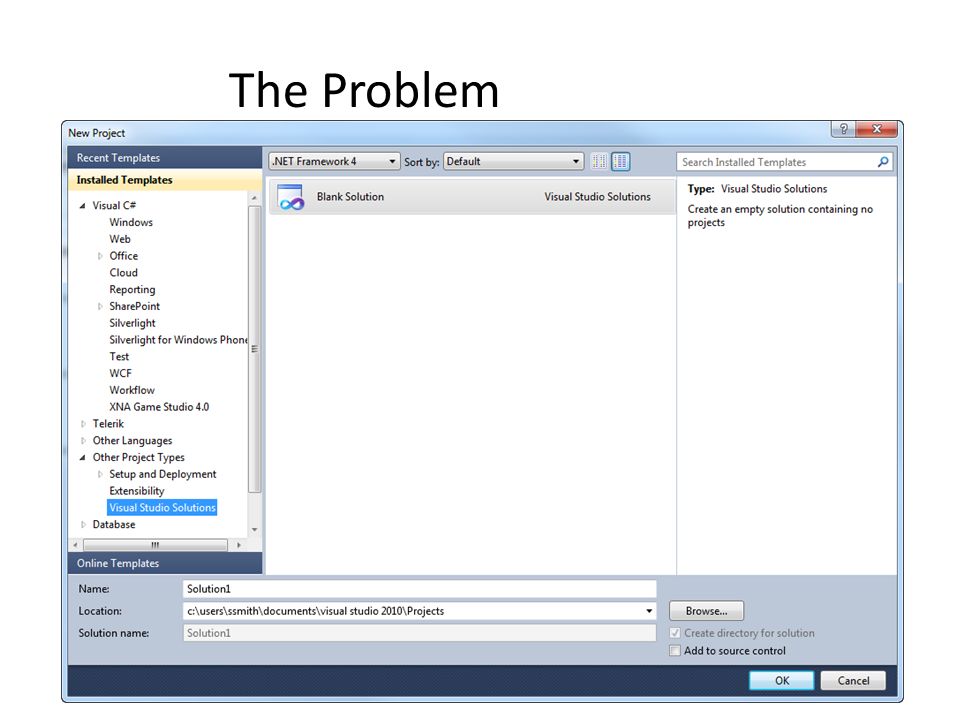The height and width of the screenshot is (720, 960).
Task: Click the tree horizontal scrollbar thumb
Action: pos(156,545)
